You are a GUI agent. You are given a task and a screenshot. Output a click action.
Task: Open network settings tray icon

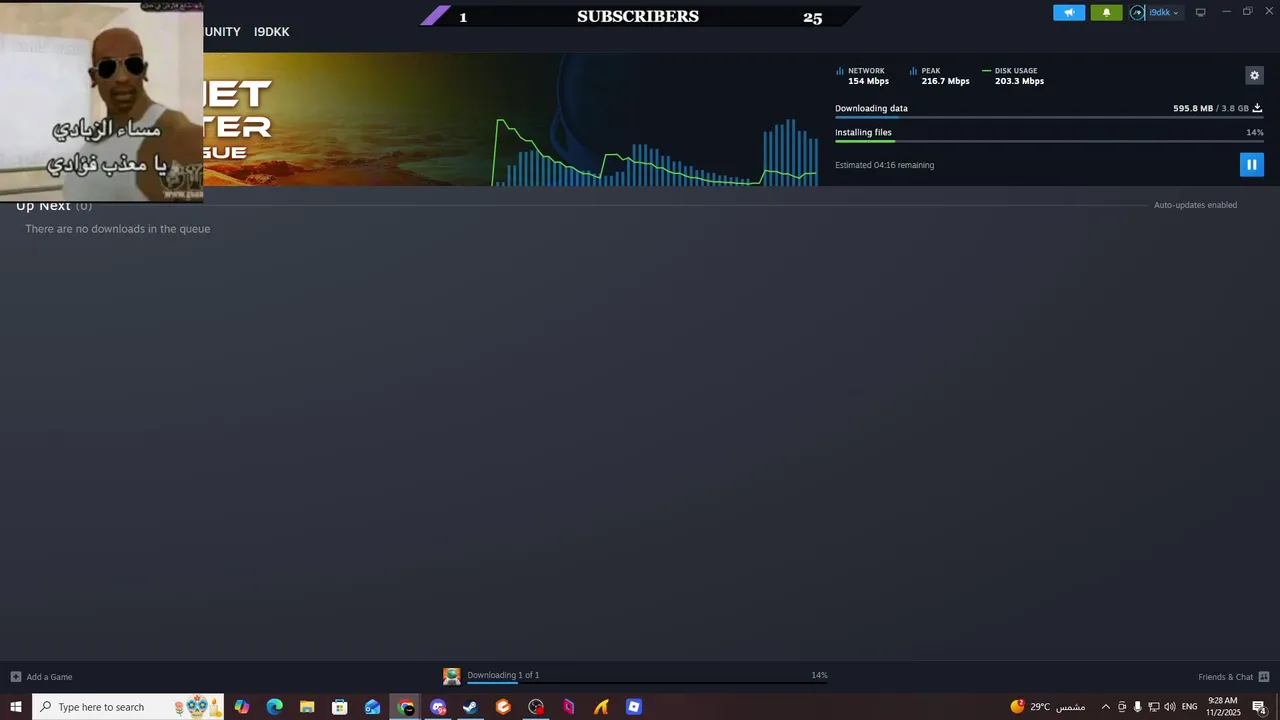click(x=1153, y=707)
